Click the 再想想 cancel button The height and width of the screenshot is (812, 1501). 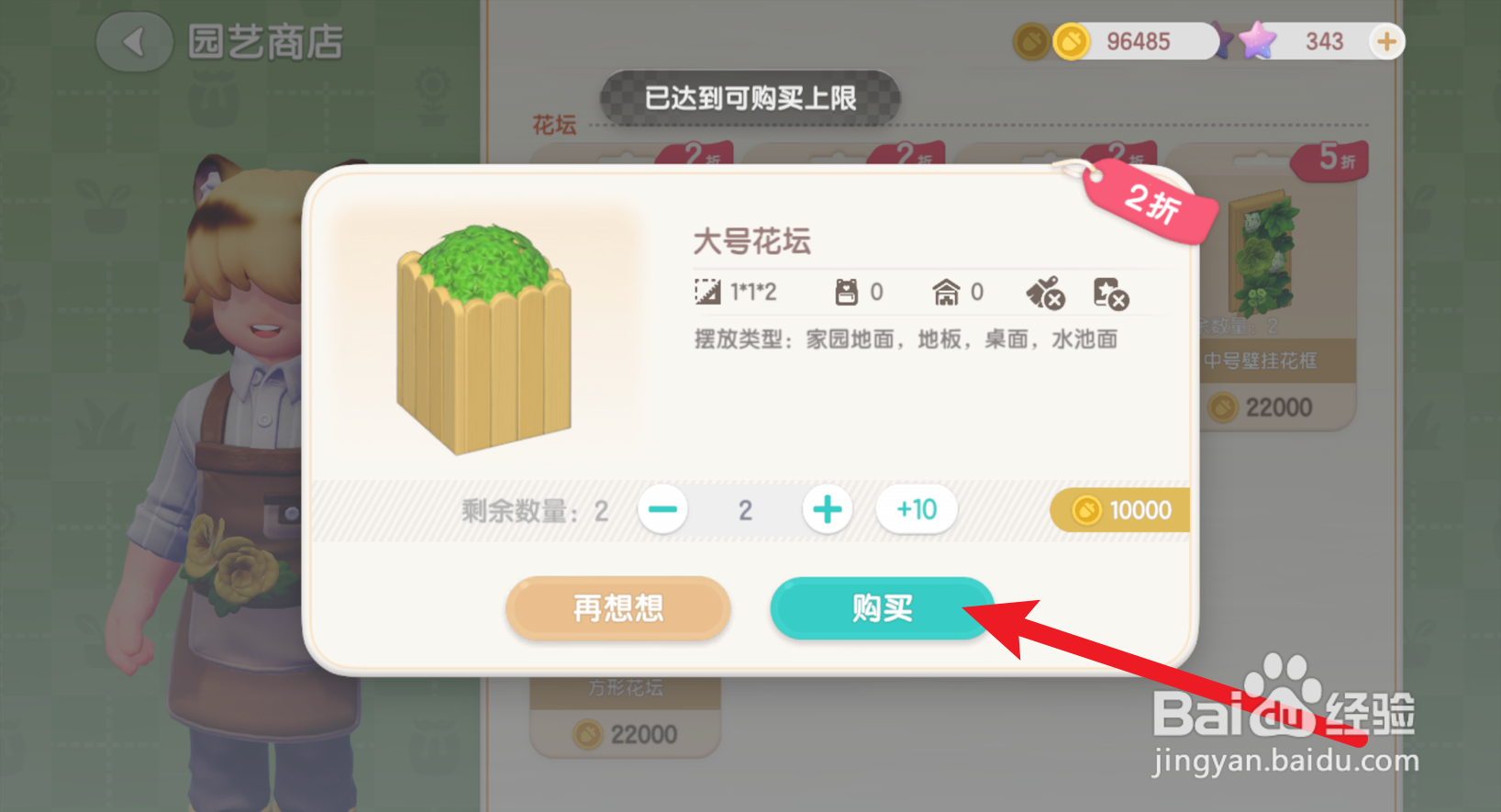pyautogui.click(x=617, y=607)
